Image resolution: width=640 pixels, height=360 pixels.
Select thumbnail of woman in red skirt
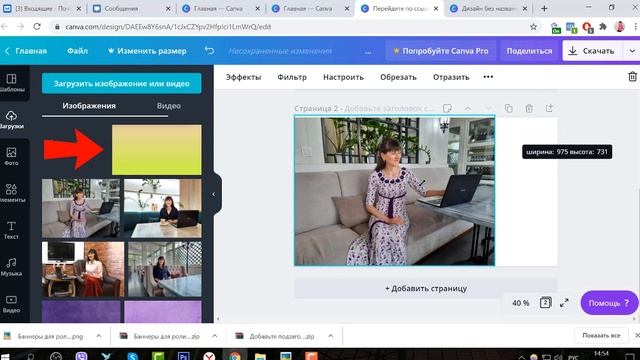(x=83, y=269)
